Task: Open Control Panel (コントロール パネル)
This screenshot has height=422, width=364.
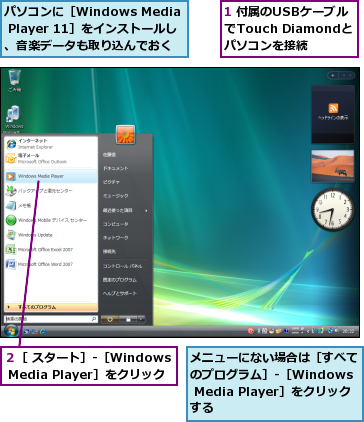Action: pyautogui.click(x=122, y=266)
